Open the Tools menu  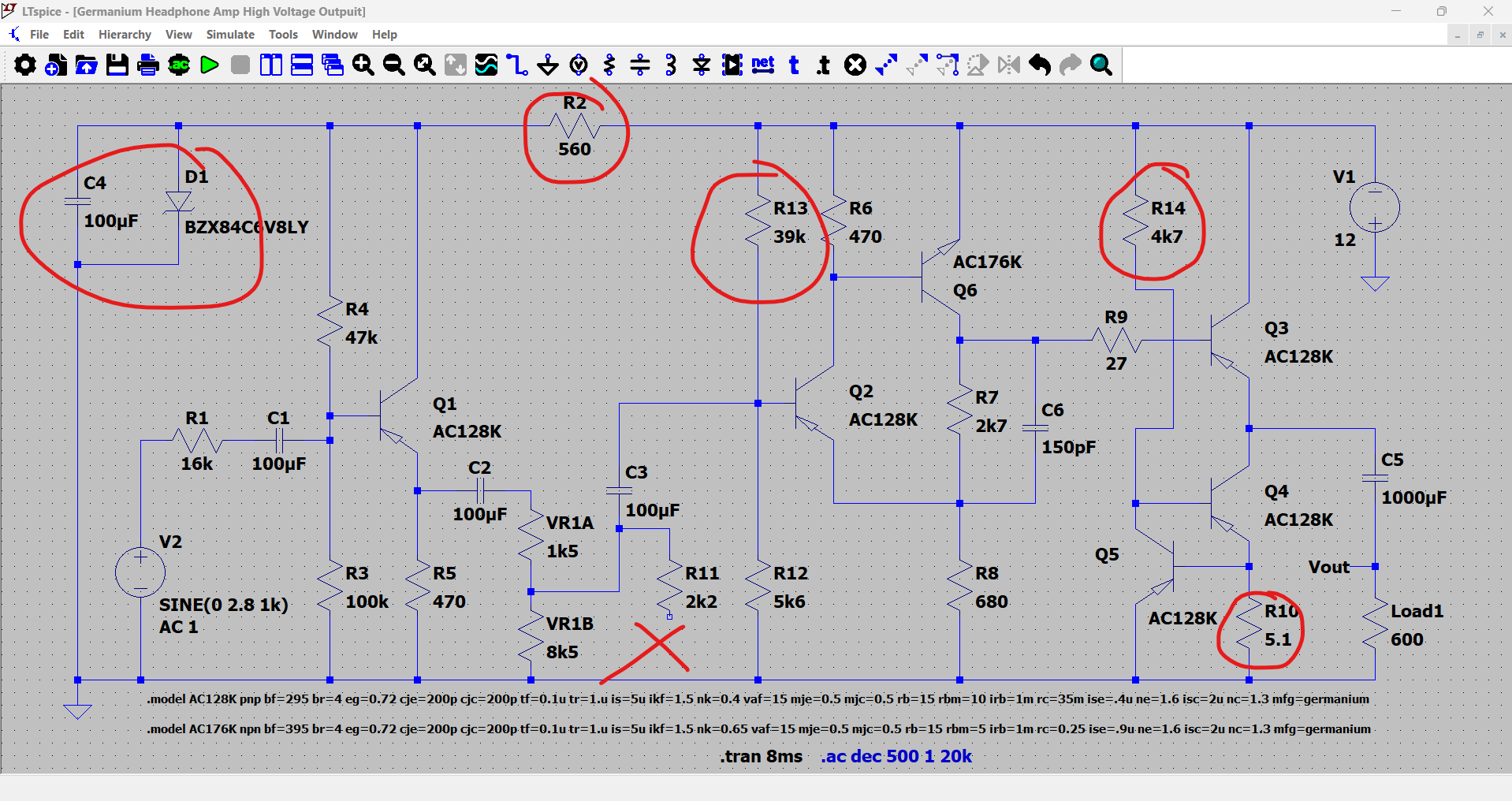click(283, 35)
